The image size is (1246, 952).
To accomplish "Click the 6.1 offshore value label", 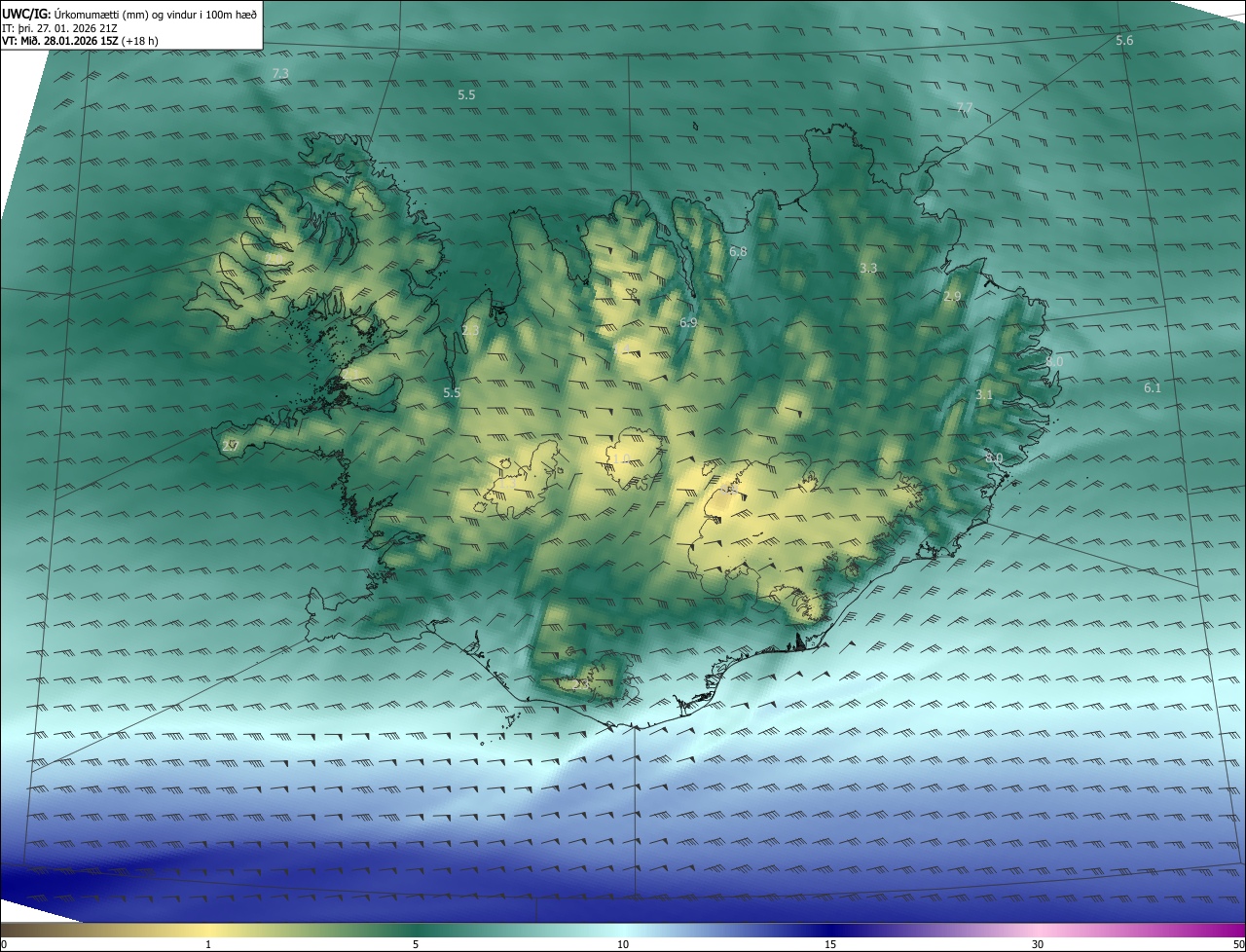I will tap(1153, 387).
